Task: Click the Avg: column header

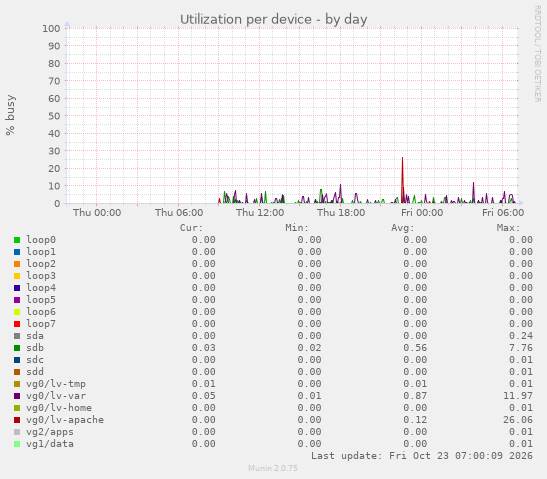Action: click(403, 228)
